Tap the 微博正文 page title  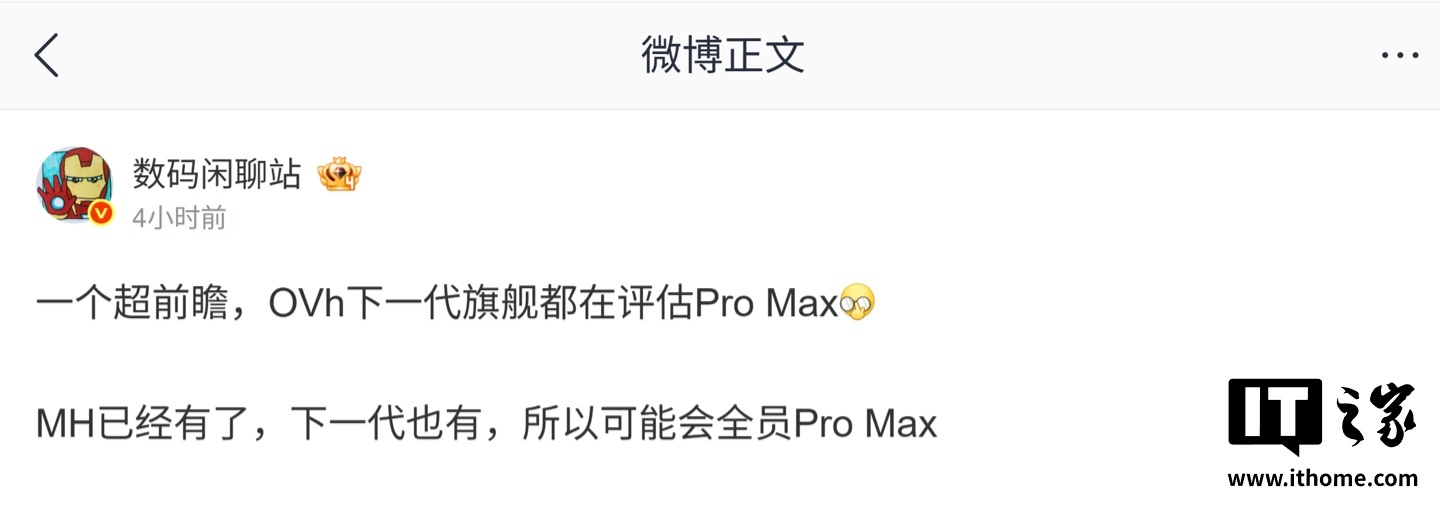pos(723,55)
